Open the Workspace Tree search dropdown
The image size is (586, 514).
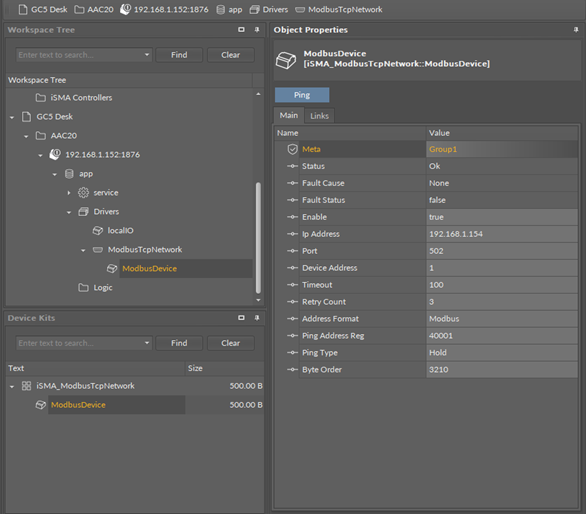147,55
